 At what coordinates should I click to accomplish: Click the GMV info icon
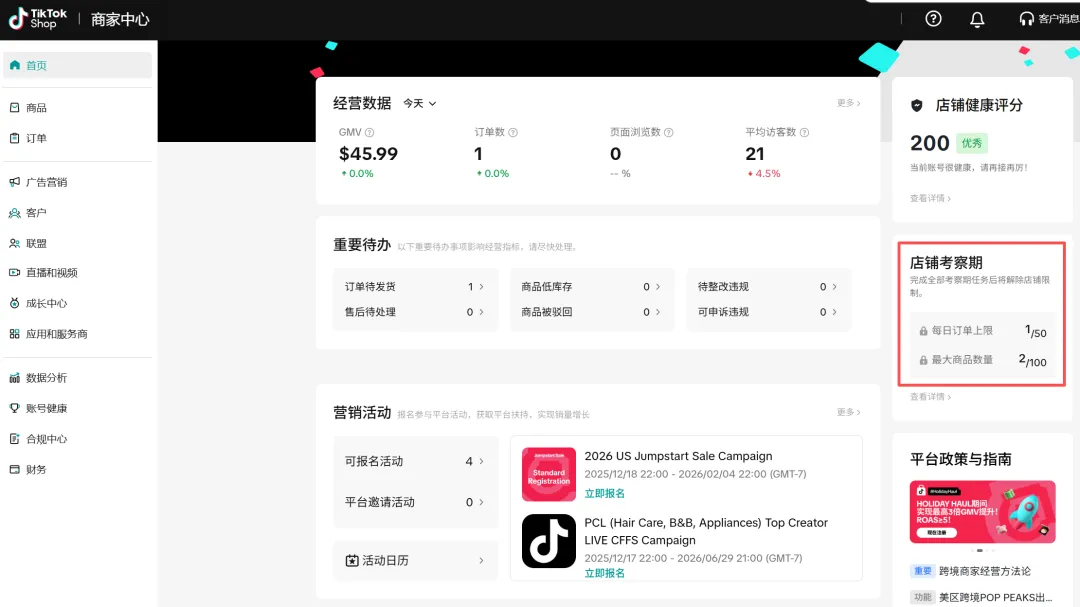(370, 133)
